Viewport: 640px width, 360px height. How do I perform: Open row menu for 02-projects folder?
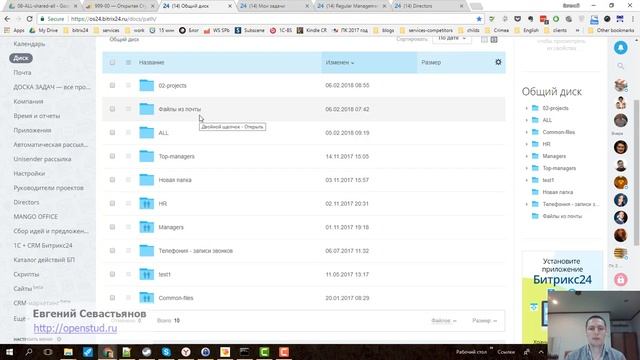tap(128, 85)
